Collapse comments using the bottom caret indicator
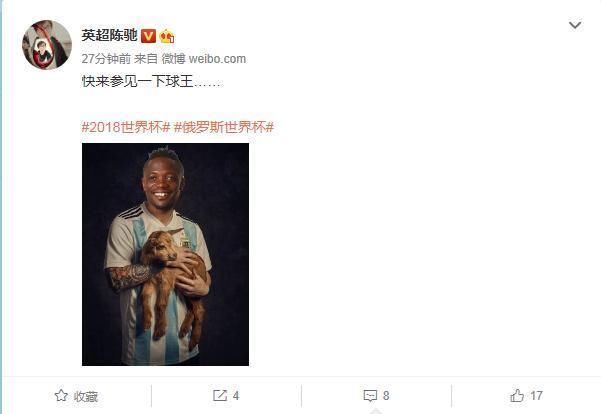This screenshot has width=601, height=414. point(376,411)
